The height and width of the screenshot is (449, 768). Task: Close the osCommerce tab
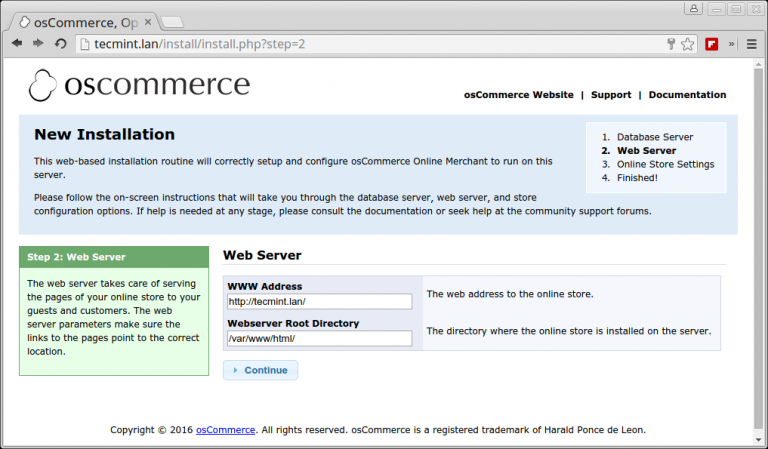click(x=147, y=21)
